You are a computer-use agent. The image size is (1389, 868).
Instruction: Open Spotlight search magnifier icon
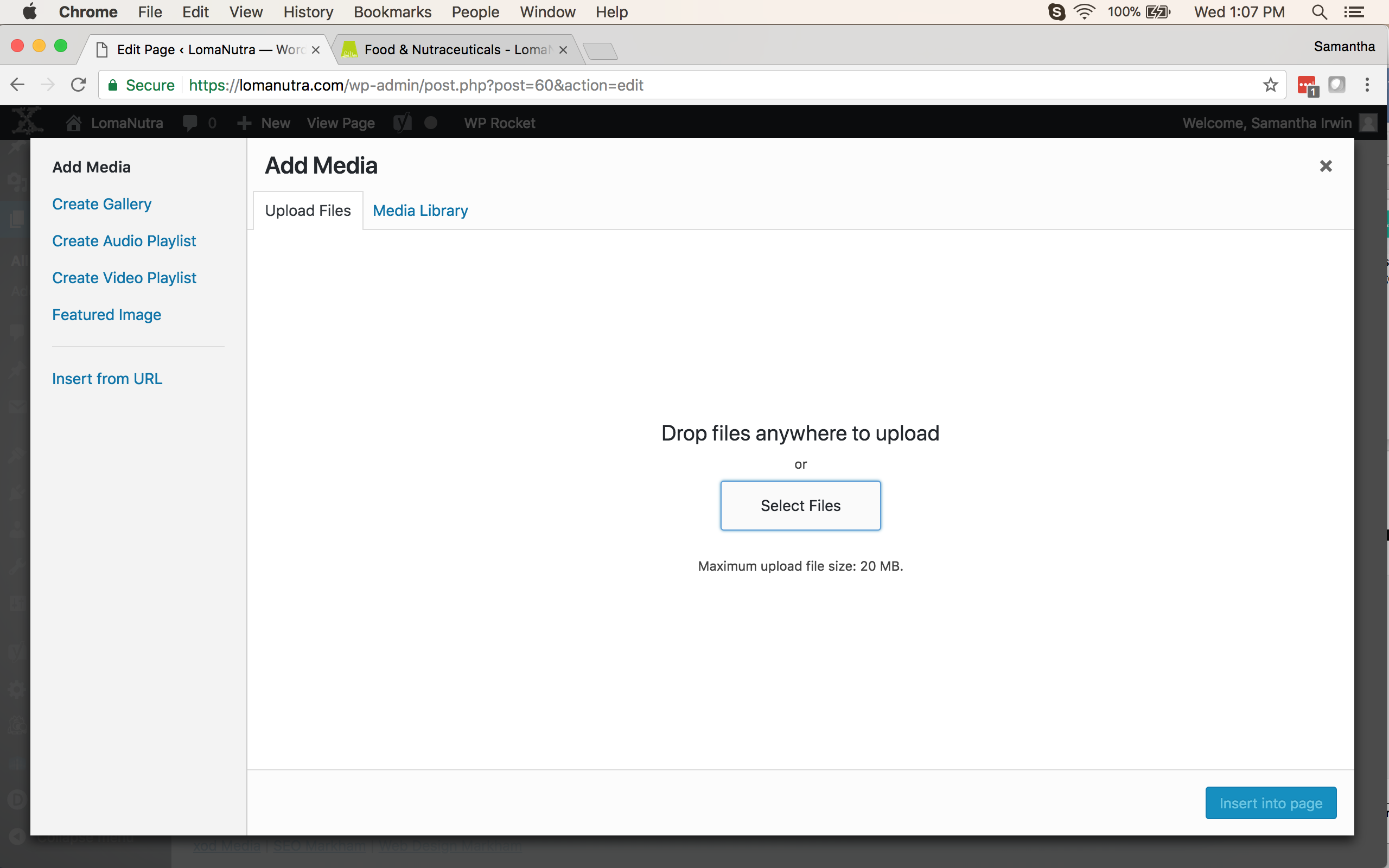1319,12
